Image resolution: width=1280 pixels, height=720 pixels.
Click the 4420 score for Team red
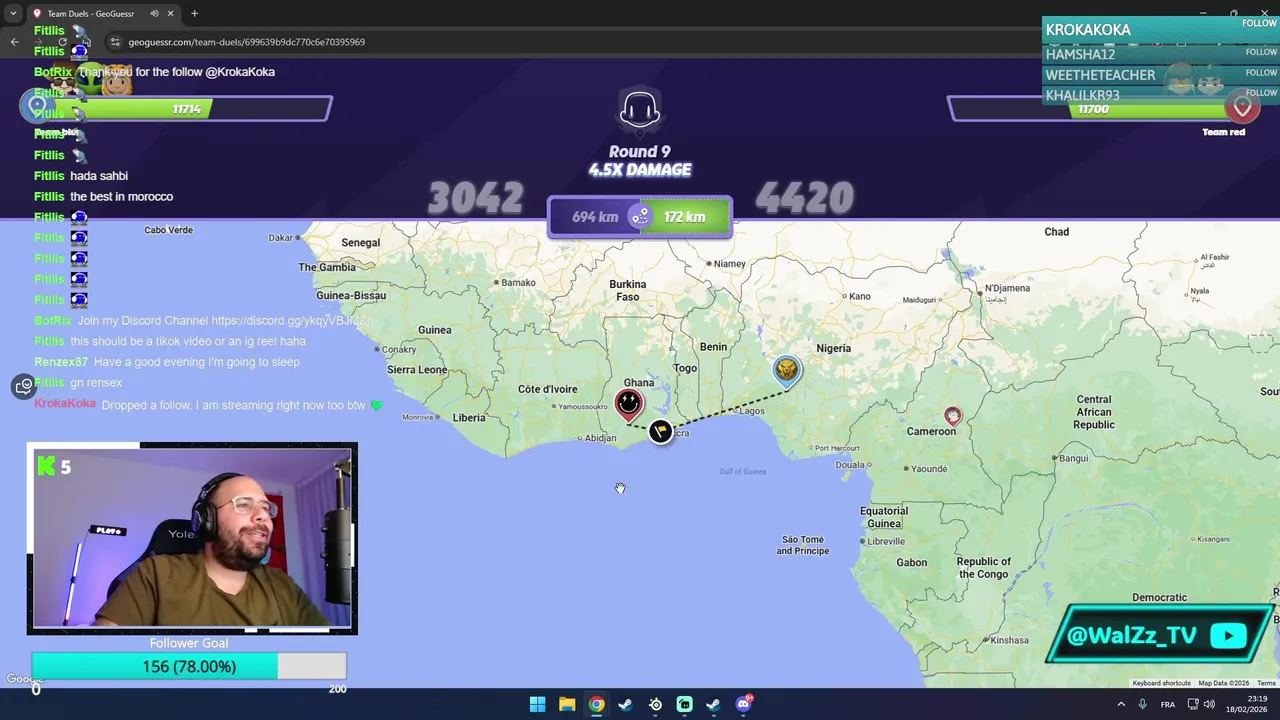804,199
